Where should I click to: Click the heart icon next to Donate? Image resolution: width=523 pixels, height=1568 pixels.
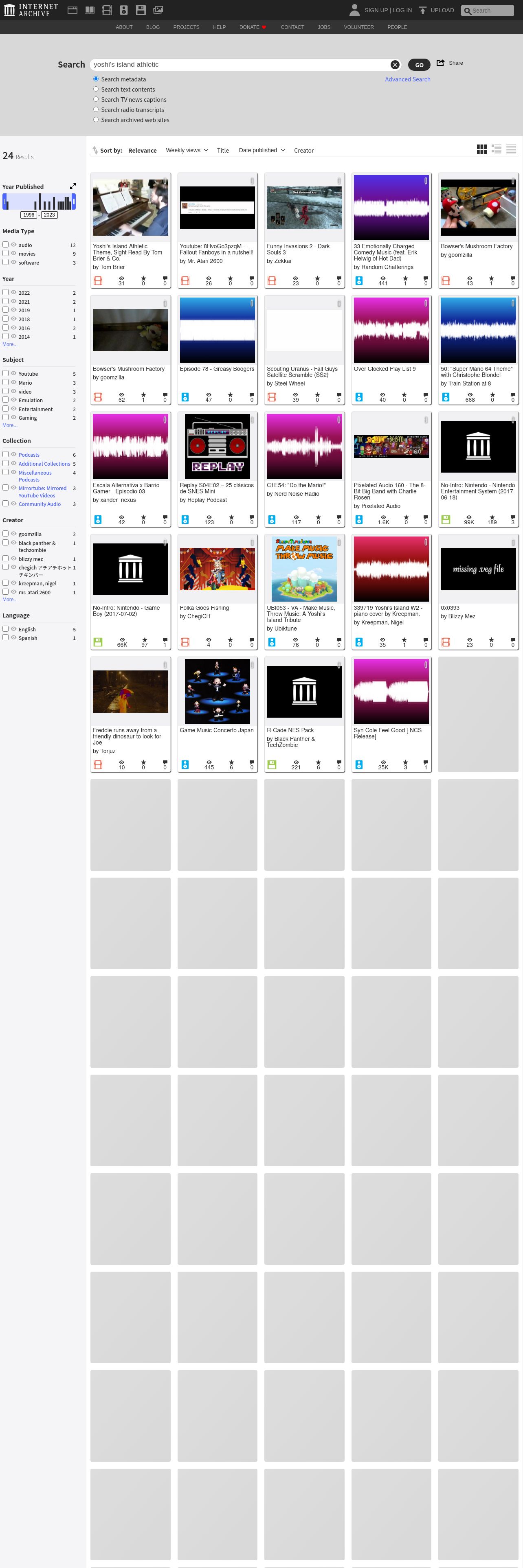click(x=264, y=27)
